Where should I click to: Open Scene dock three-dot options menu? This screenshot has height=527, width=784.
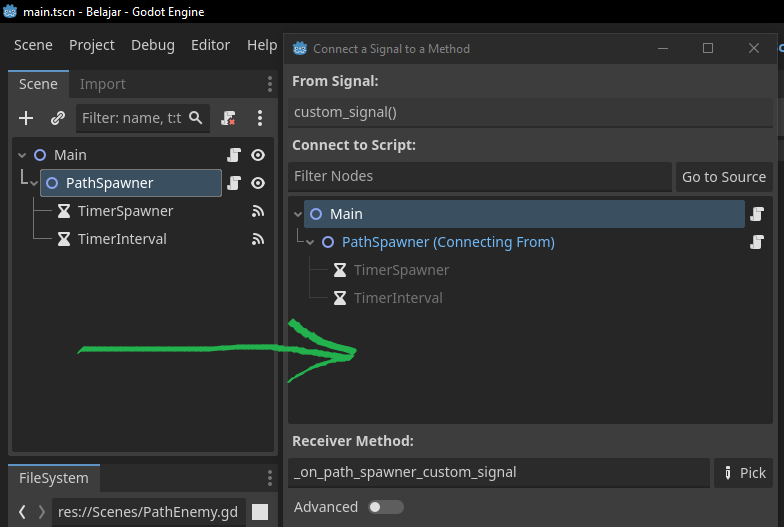[270, 84]
